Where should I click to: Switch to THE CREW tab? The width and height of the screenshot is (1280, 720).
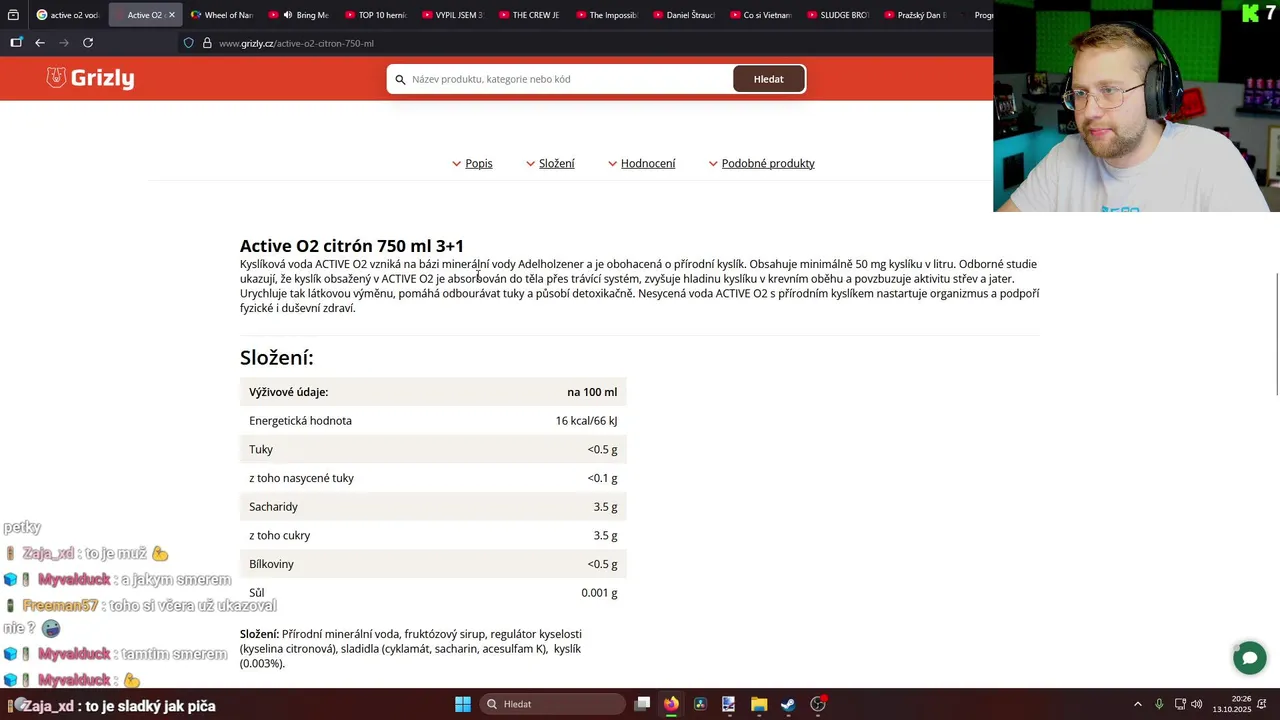click(529, 15)
